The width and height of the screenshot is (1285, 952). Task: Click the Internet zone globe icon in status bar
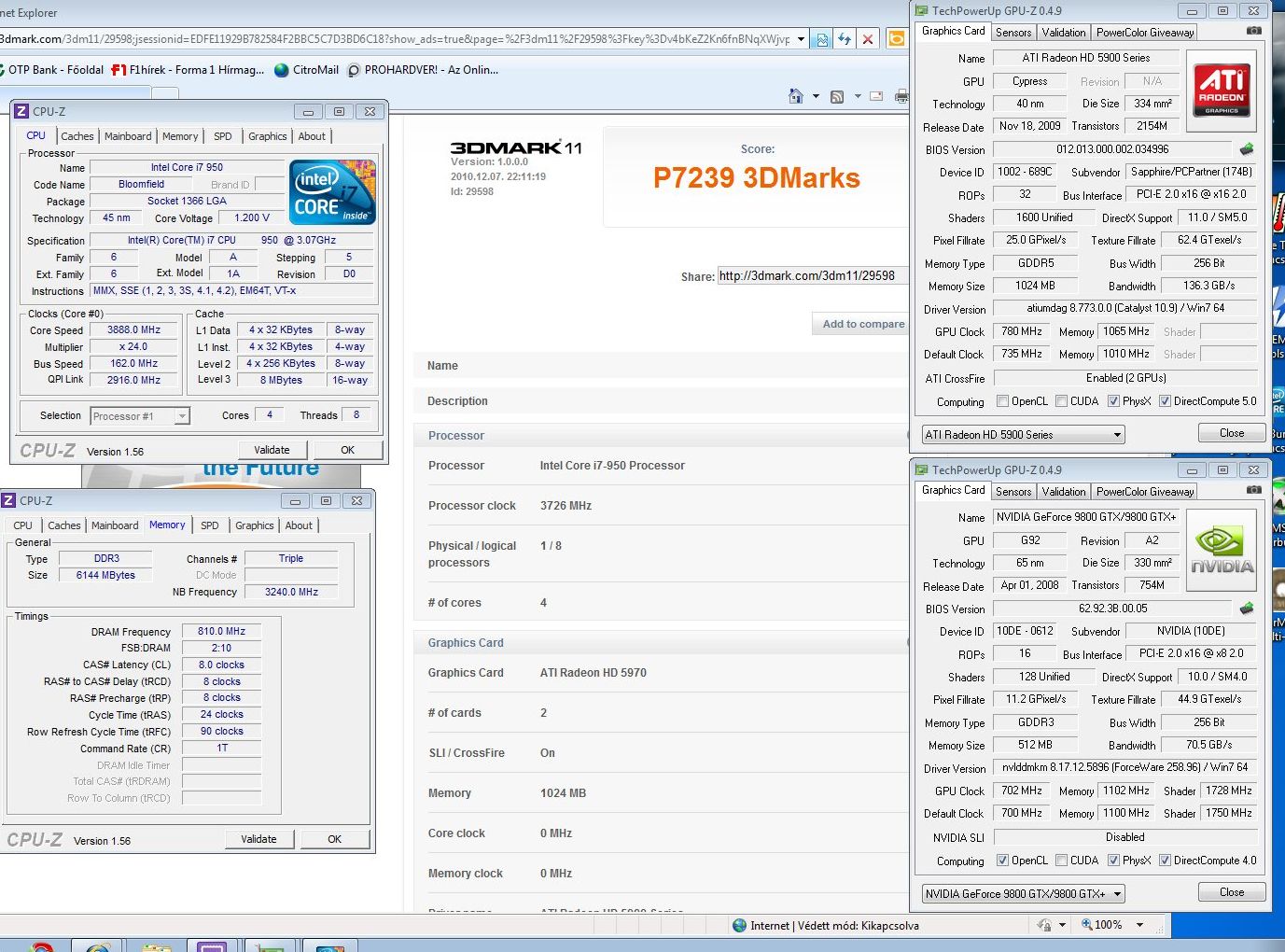pyautogui.click(x=740, y=925)
